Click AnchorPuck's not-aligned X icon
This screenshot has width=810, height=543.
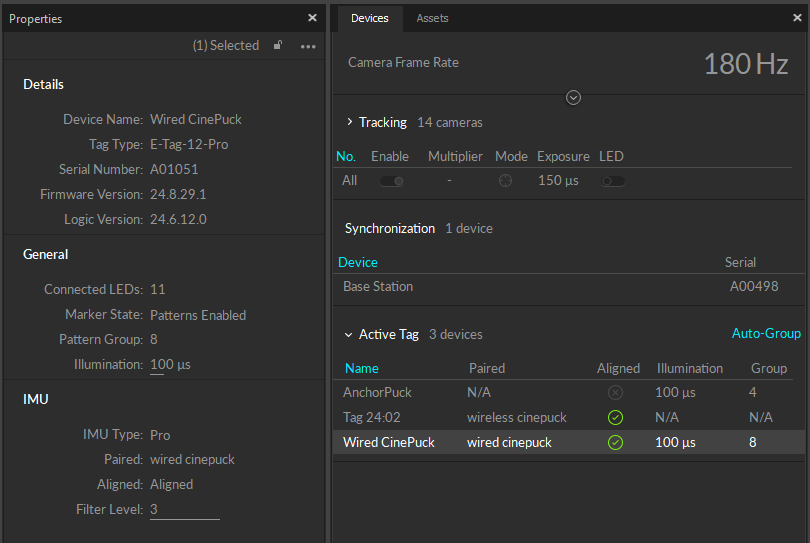tap(616, 393)
